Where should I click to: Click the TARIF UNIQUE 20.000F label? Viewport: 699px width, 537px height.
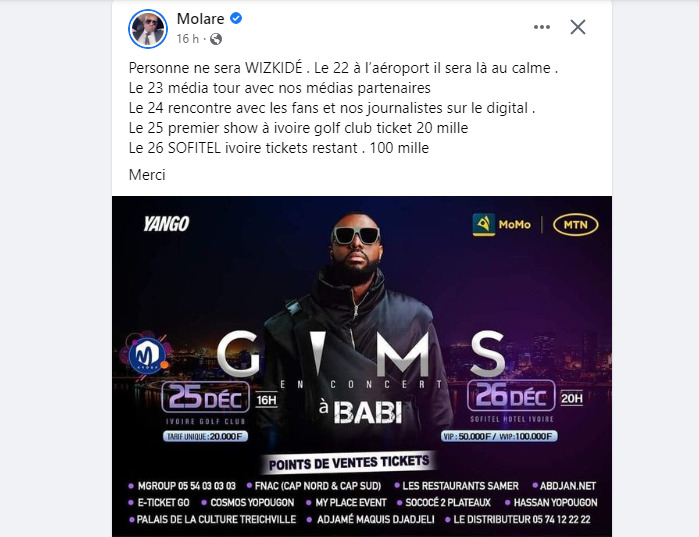206,436
